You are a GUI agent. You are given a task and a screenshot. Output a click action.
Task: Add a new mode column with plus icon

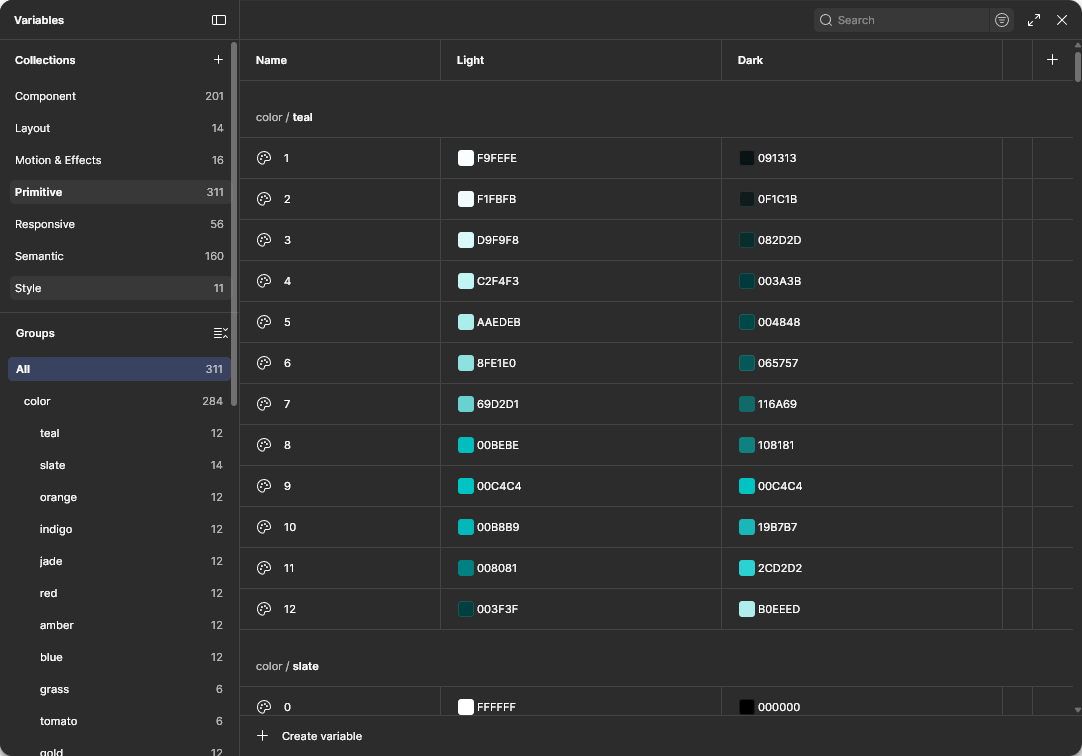coord(1052,60)
